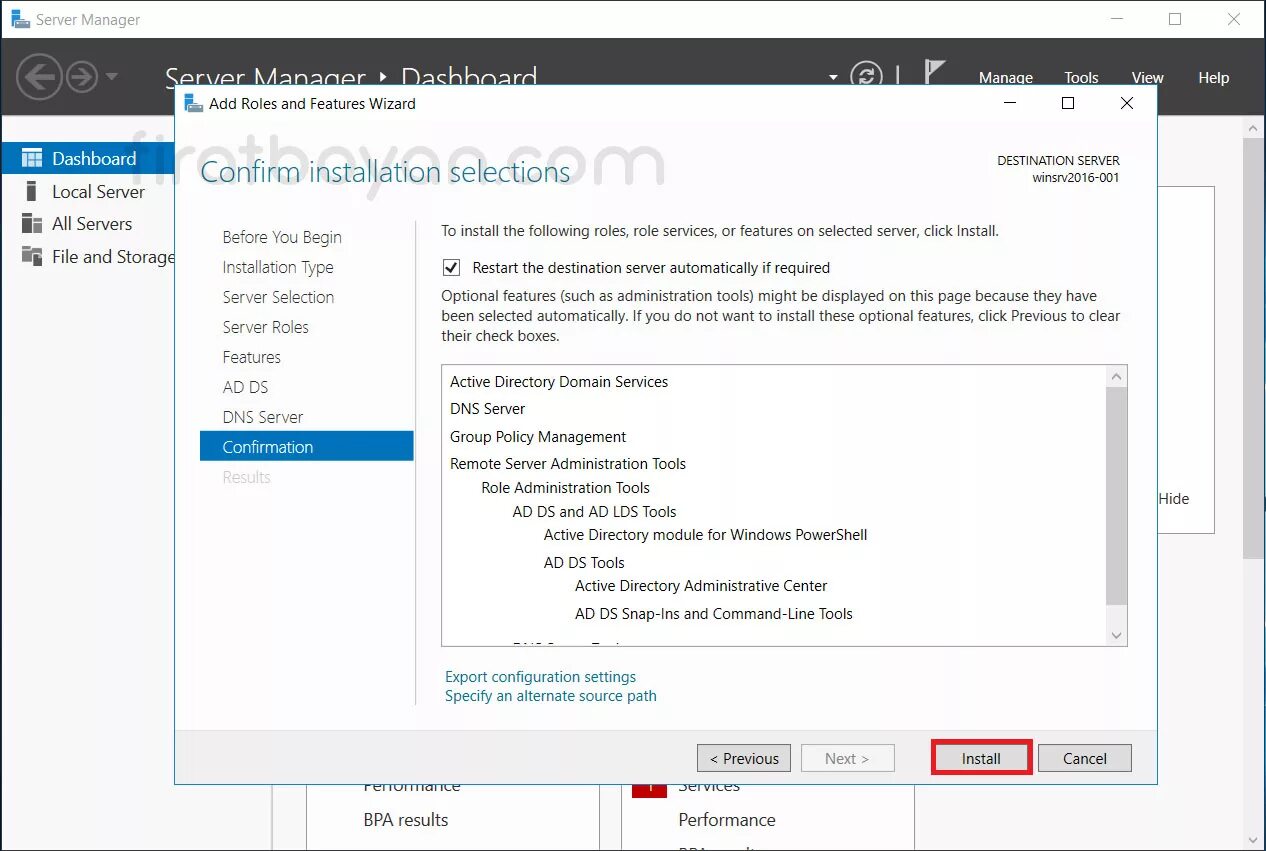Go to AD DS step
This screenshot has height=851, width=1266.
(x=245, y=387)
